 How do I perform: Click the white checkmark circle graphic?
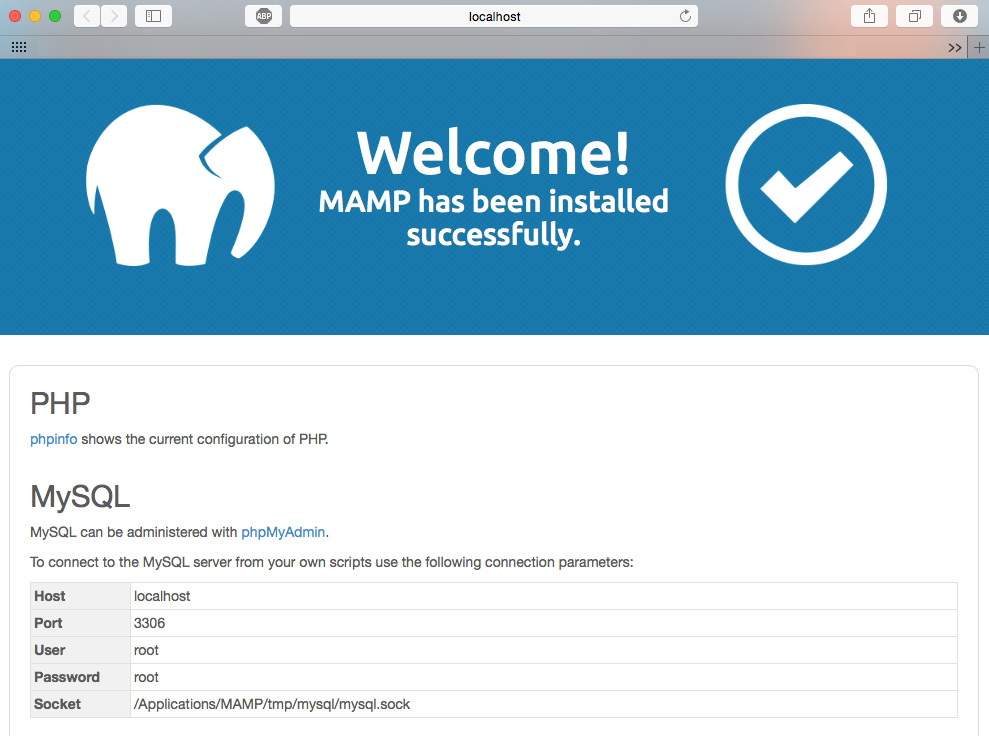(806, 185)
